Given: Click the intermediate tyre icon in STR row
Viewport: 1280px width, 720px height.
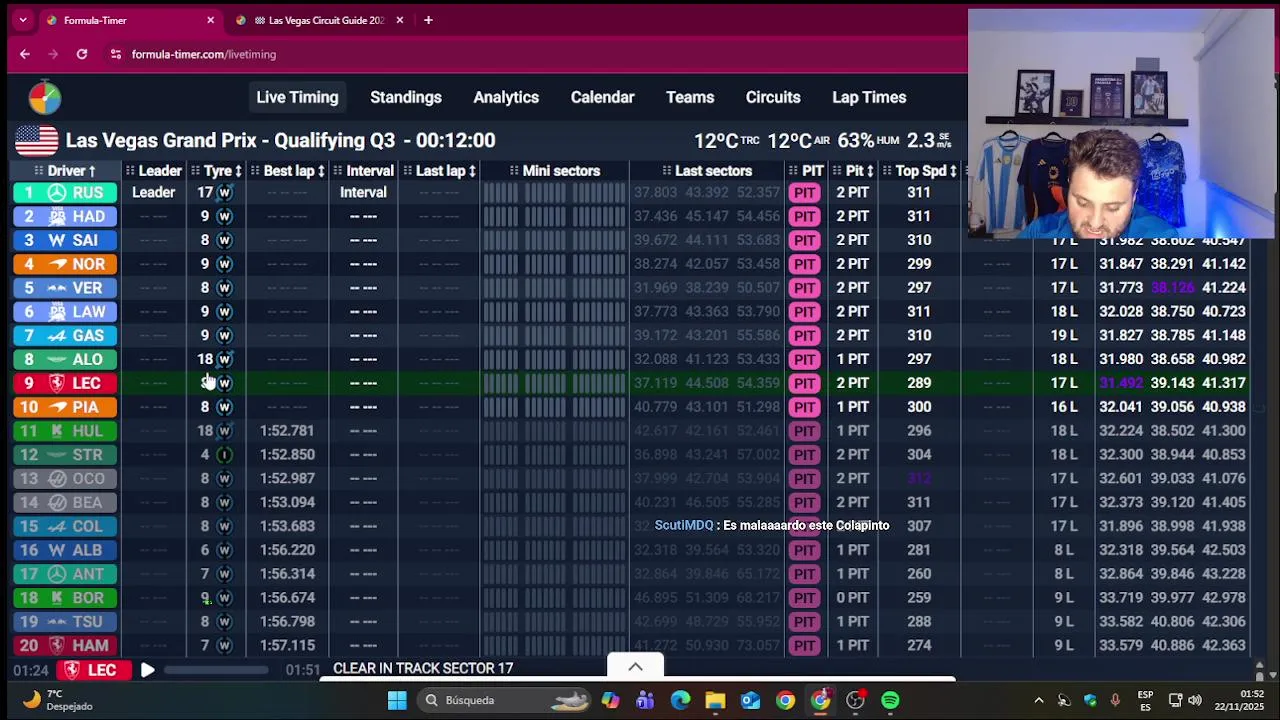Looking at the screenshot, I should pos(224,454).
